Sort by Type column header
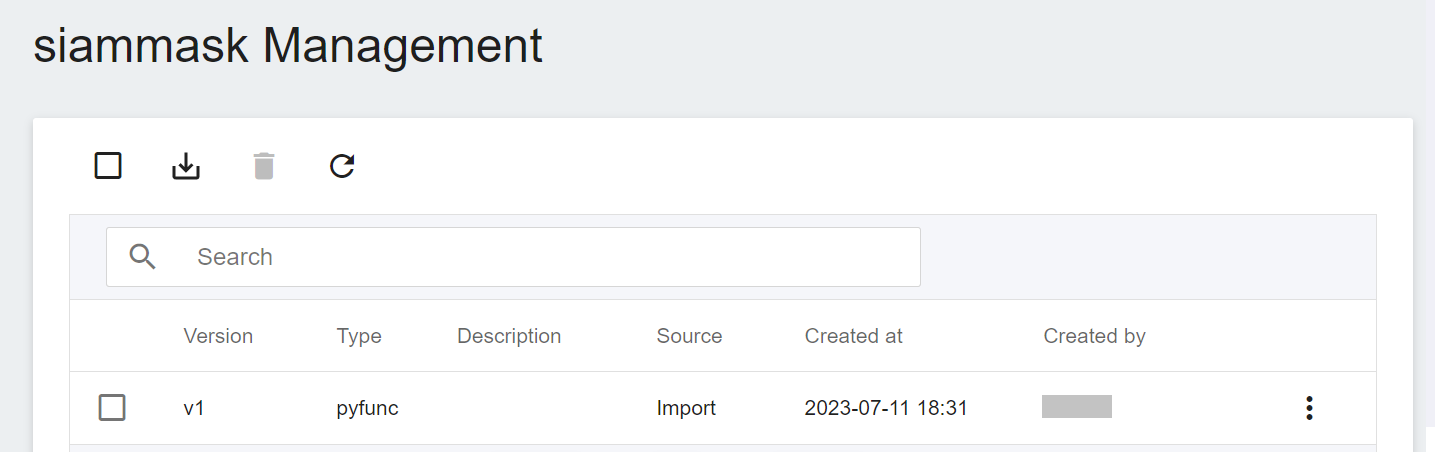Image resolution: width=1435 pixels, height=452 pixels. 359,336
